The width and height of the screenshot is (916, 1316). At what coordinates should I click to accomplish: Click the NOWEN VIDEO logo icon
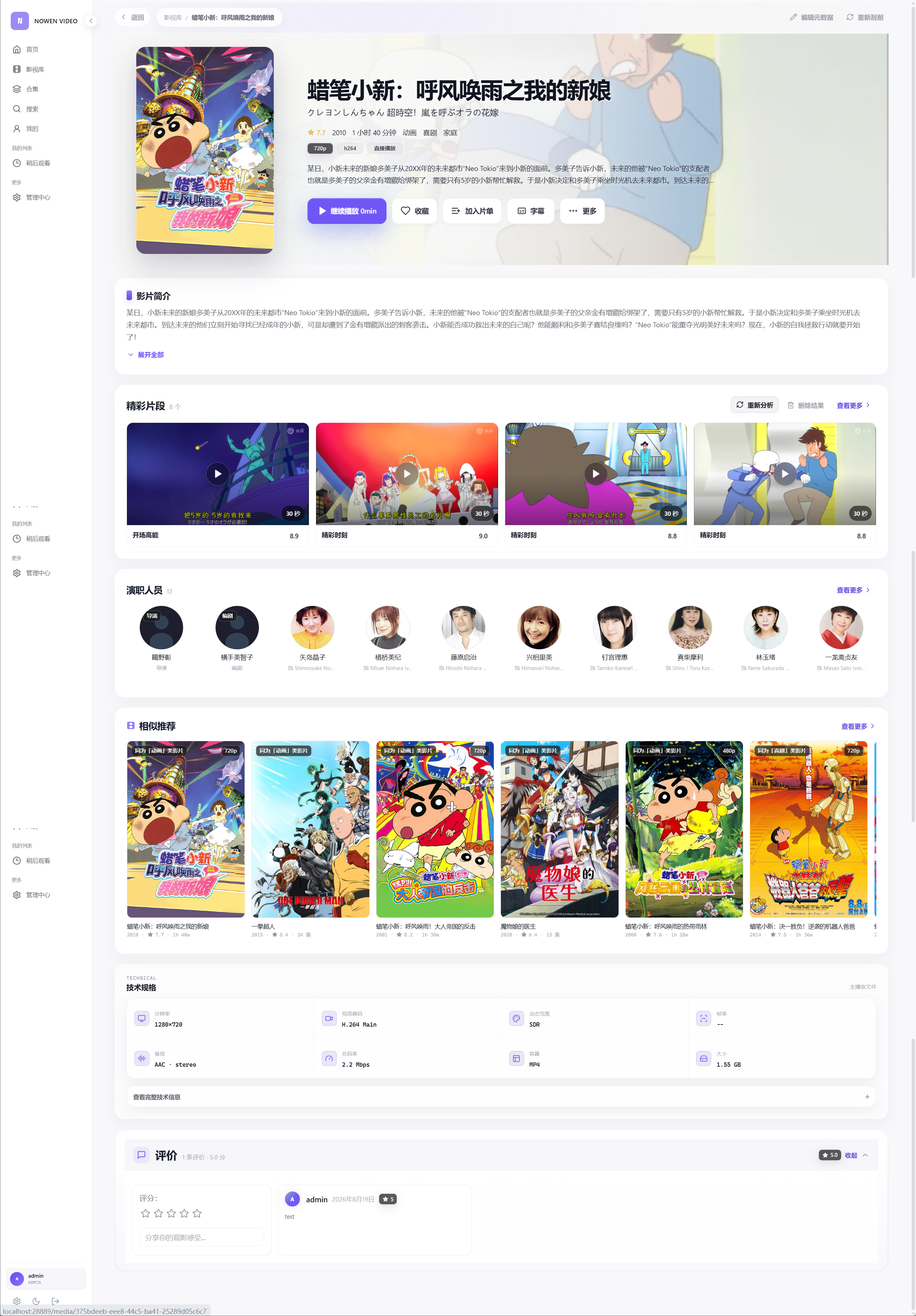[x=19, y=21]
